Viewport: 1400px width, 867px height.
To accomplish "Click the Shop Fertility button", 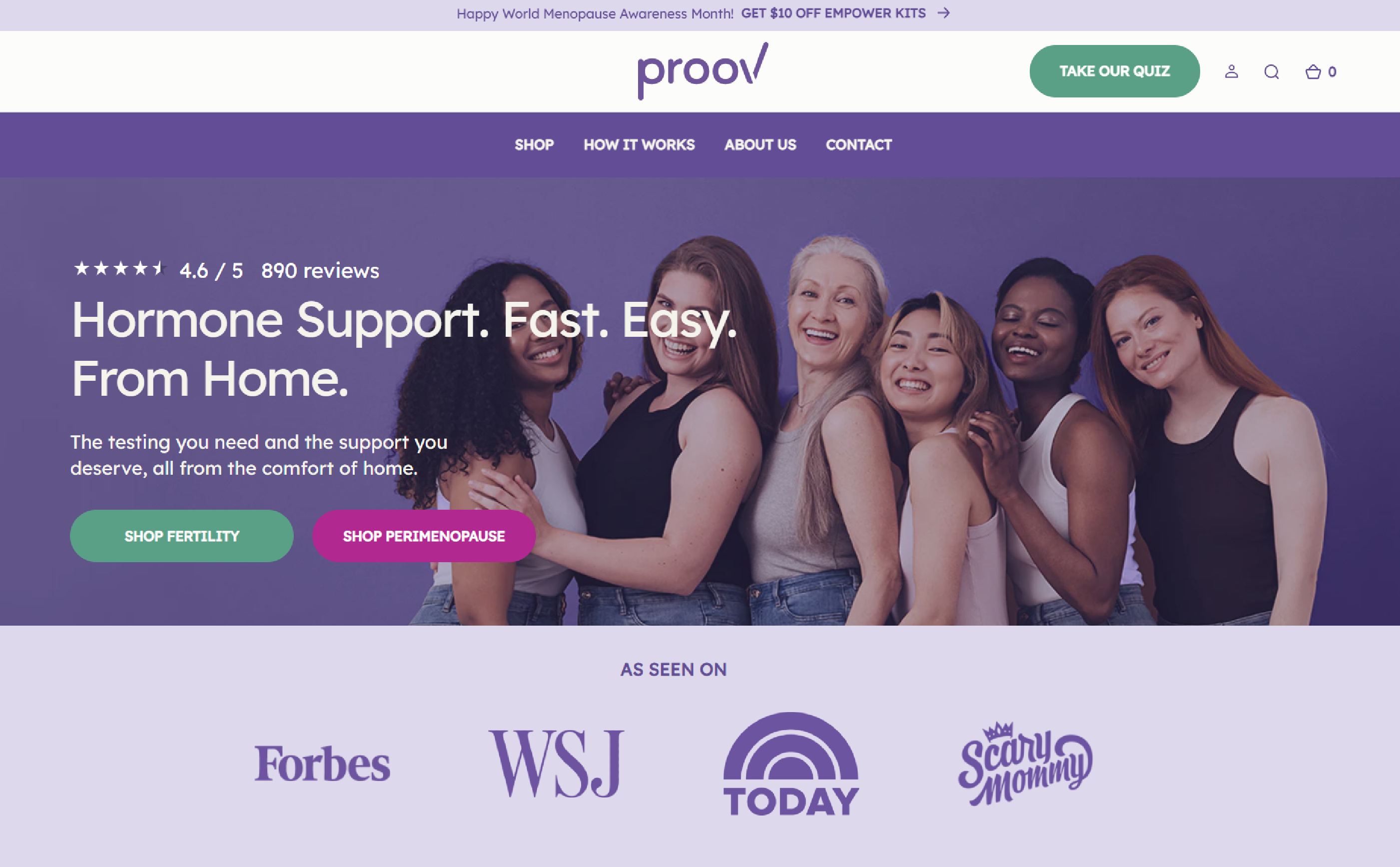I will coord(182,536).
